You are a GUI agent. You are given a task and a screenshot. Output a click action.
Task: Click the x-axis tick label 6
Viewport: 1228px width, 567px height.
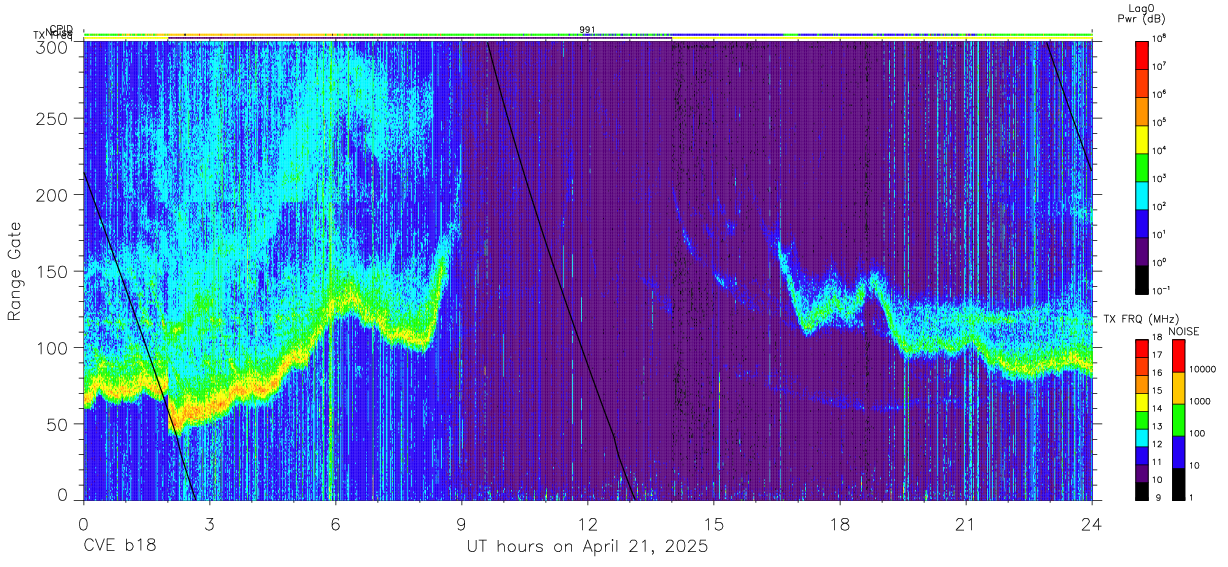pyautogui.click(x=336, y=524)
